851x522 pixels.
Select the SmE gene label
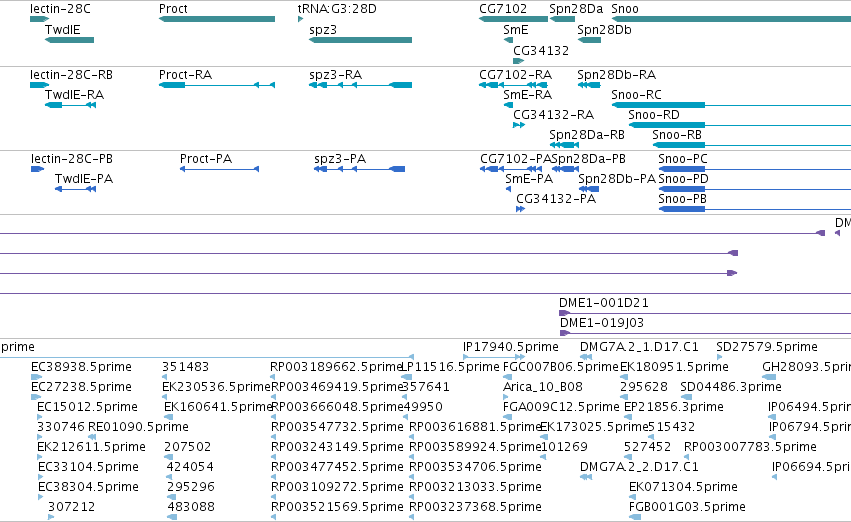pos(516,30)
